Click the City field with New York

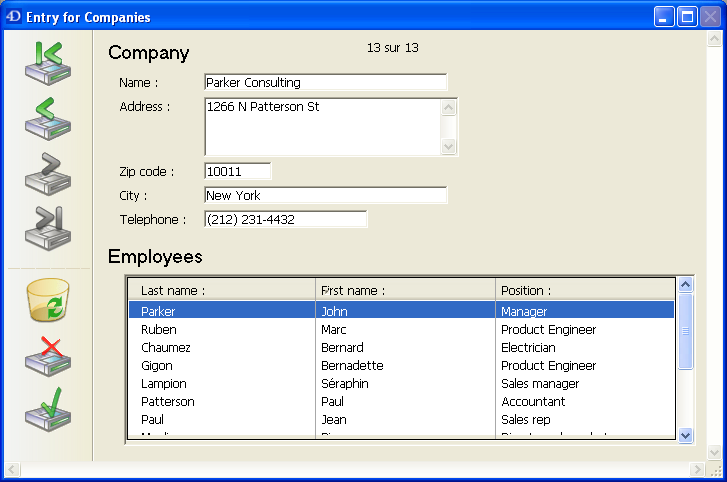[x=325, y=196]
